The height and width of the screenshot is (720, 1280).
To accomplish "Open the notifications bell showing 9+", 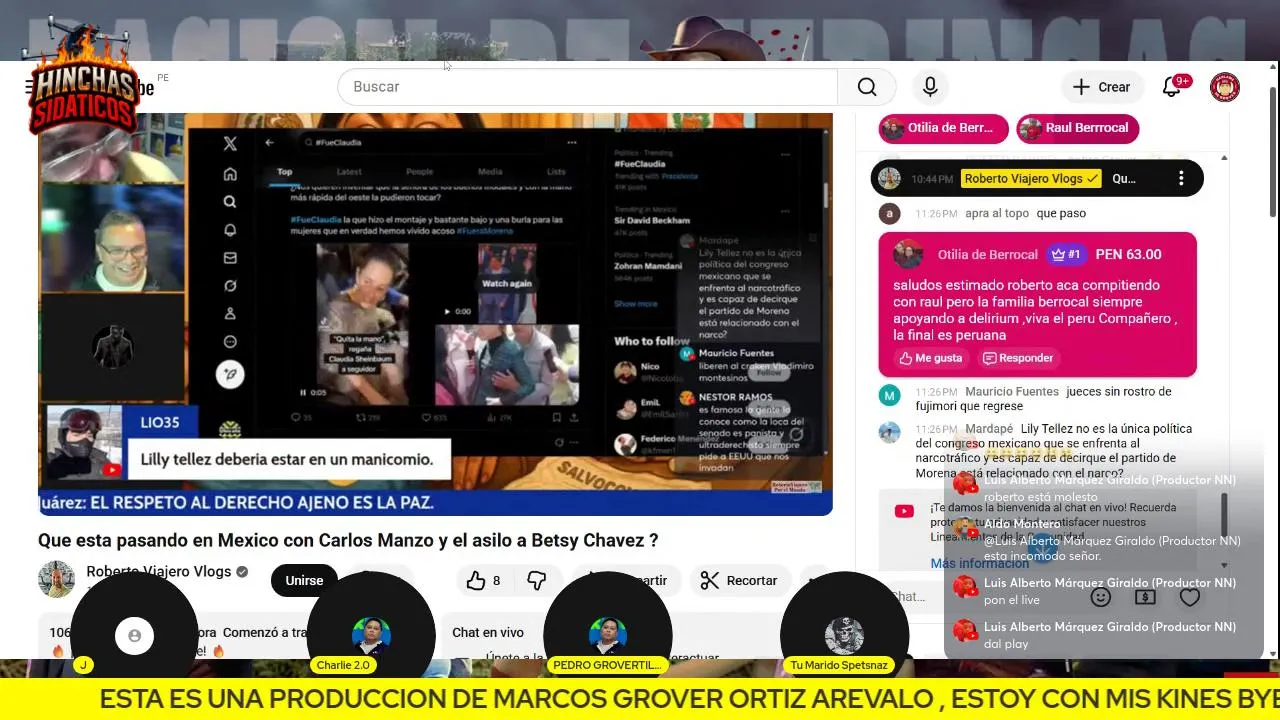I will [x=1172, y=87].
